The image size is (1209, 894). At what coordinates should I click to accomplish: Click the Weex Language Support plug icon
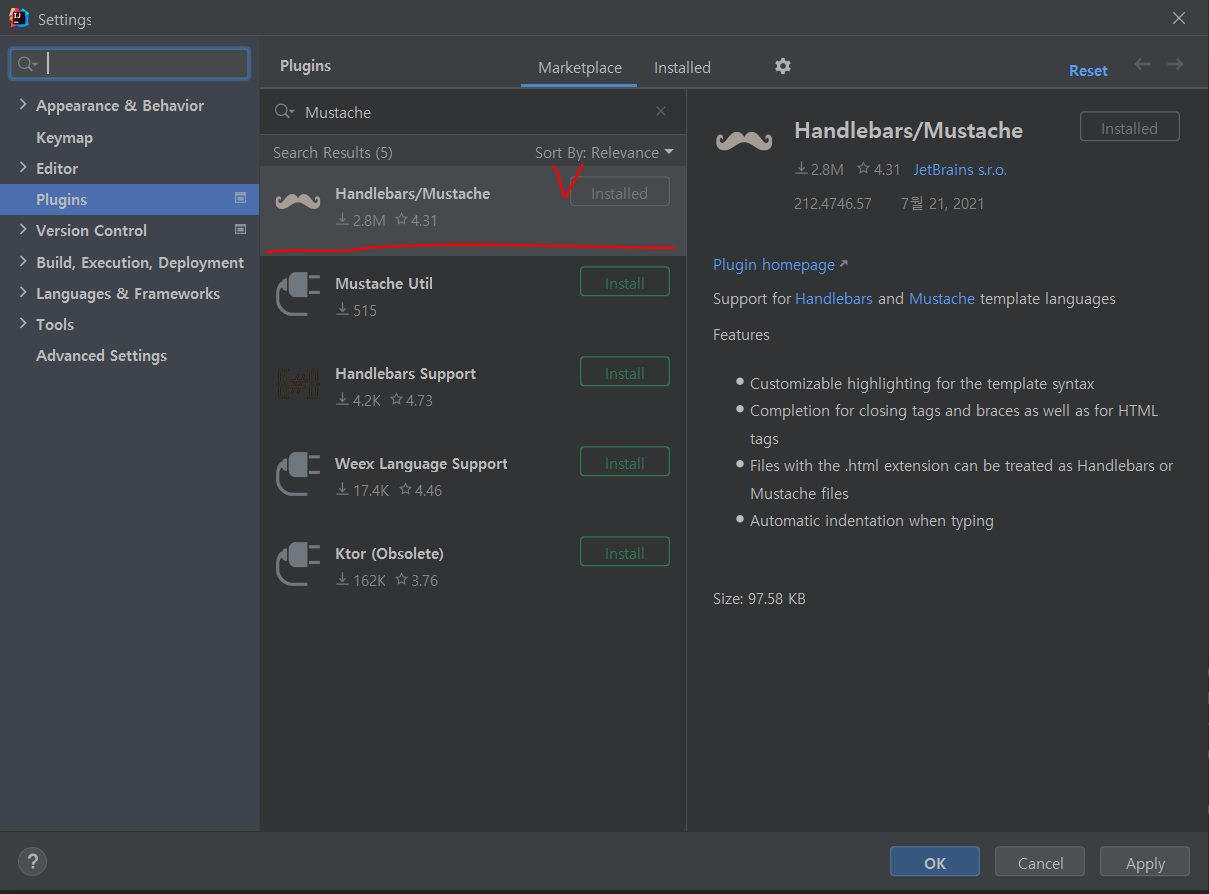click(297, 474)
